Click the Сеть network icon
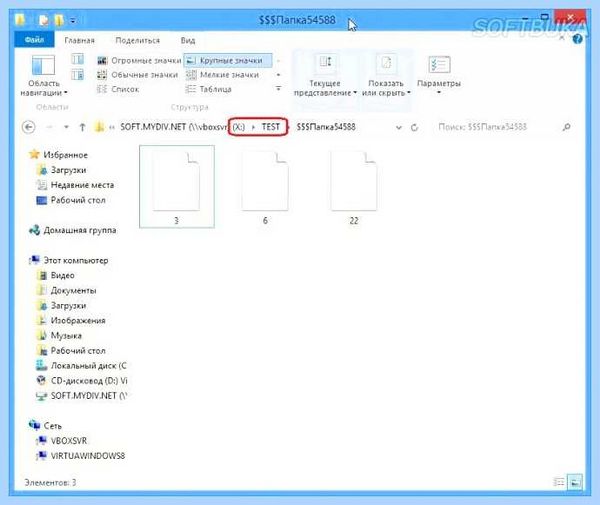 pyautogui.click(x=34, y=425)
